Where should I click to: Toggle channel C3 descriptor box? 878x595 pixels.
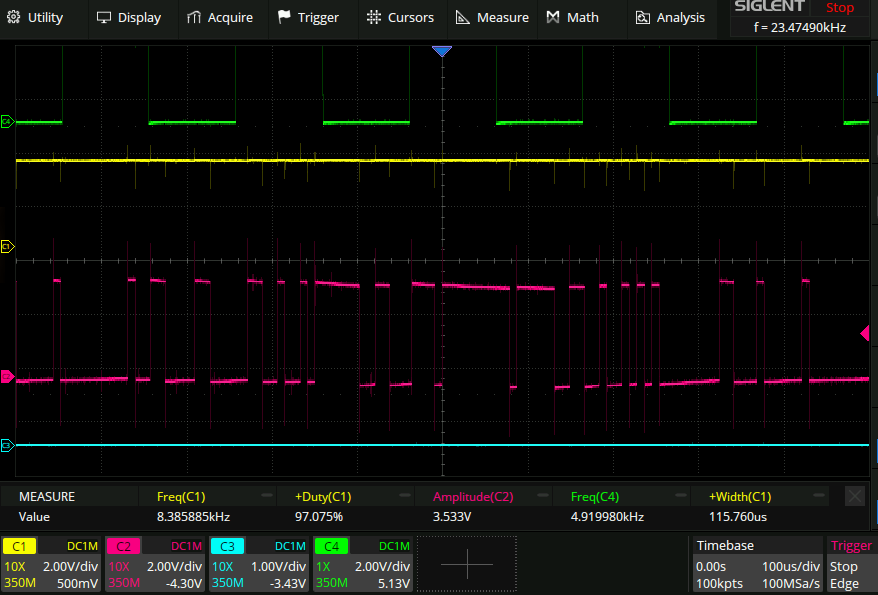coord(258,564)
